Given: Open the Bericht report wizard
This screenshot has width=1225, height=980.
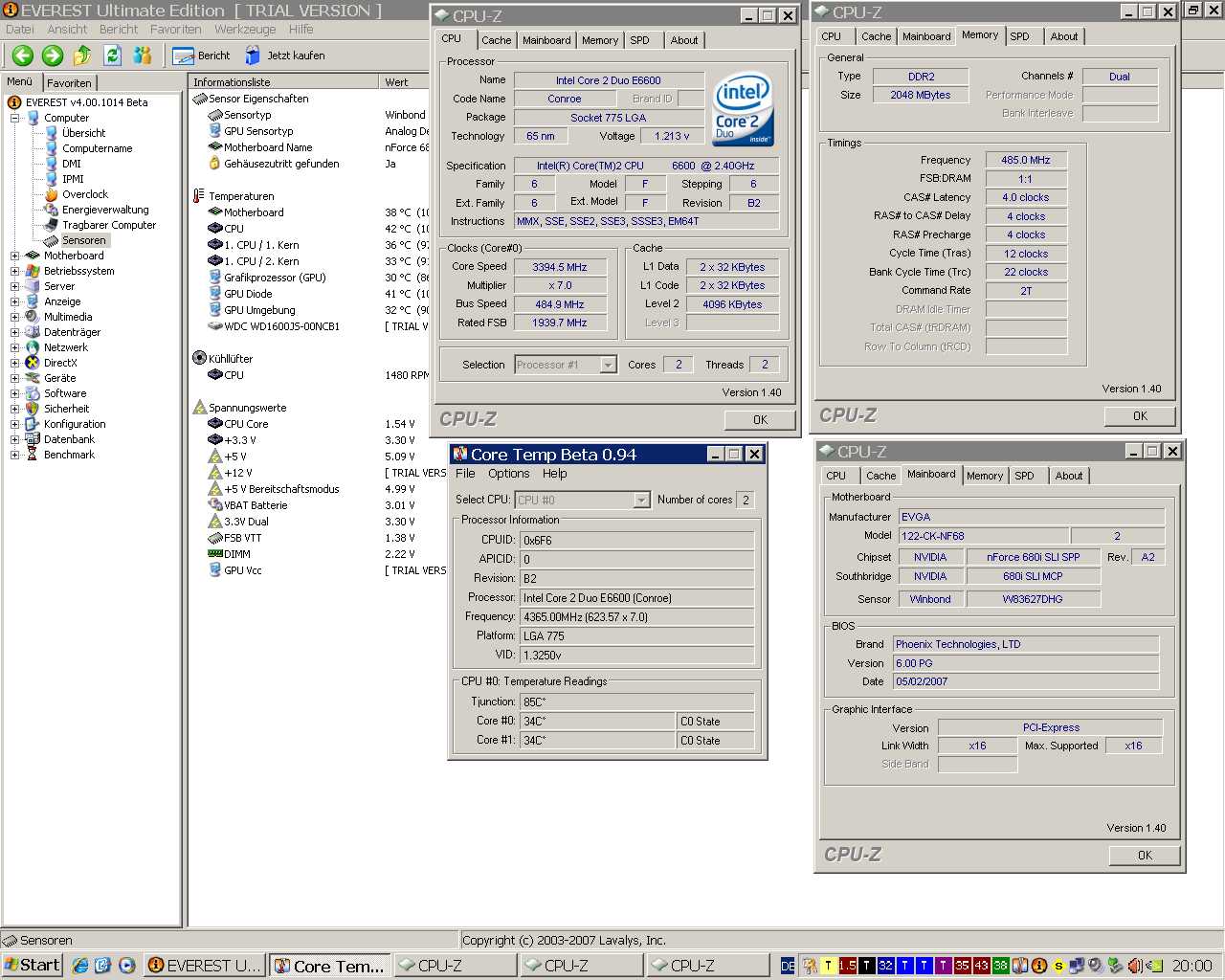Looking at the screenshot, I should coord(202,56).
